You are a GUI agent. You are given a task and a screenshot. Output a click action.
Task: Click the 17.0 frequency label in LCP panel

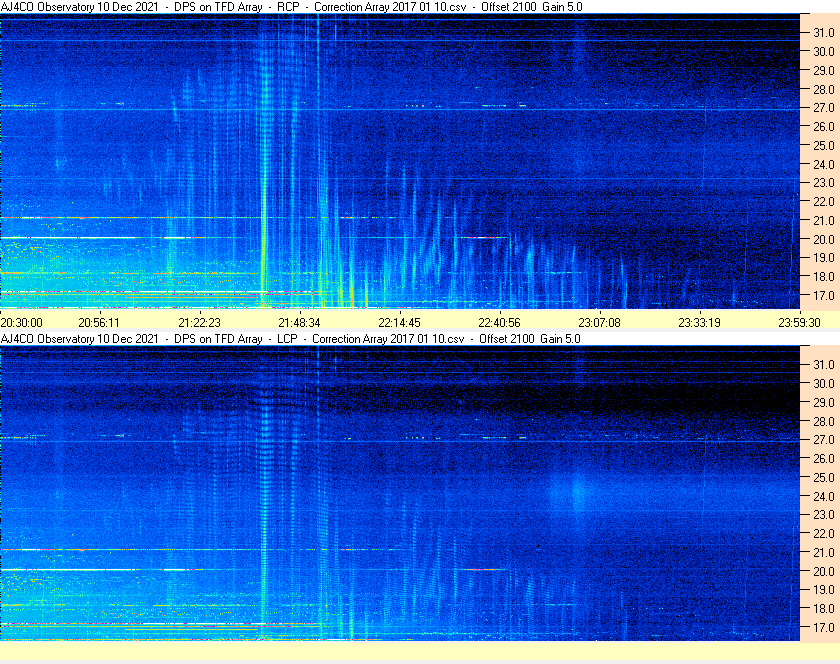824,627
